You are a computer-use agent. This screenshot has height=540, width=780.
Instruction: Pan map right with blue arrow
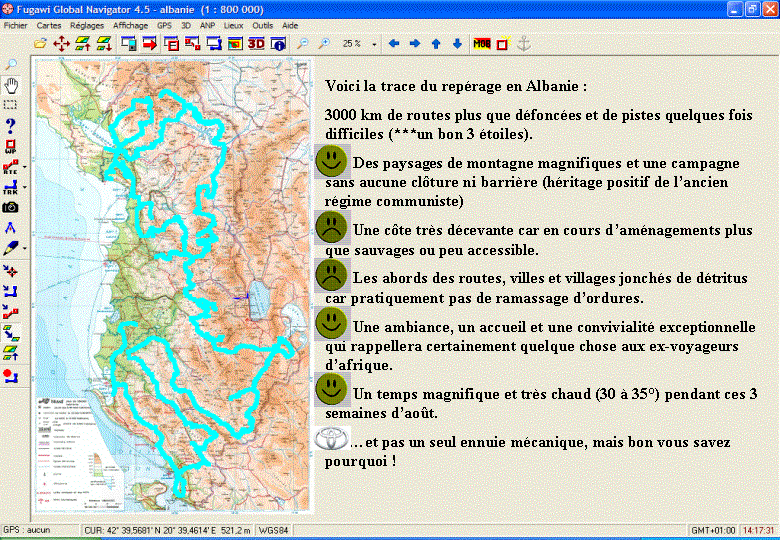pos(415,44)
